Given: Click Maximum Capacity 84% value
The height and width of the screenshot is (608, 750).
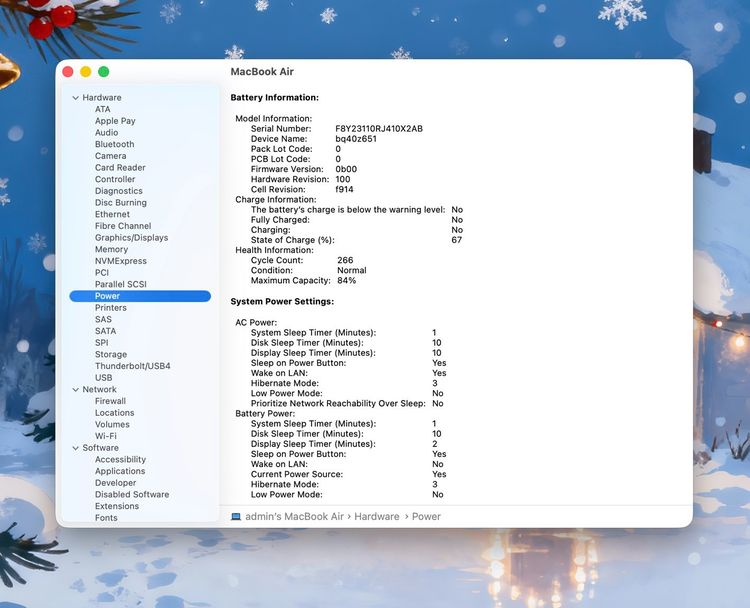Looking at the screenshot, I should click(x=346, y=280).
